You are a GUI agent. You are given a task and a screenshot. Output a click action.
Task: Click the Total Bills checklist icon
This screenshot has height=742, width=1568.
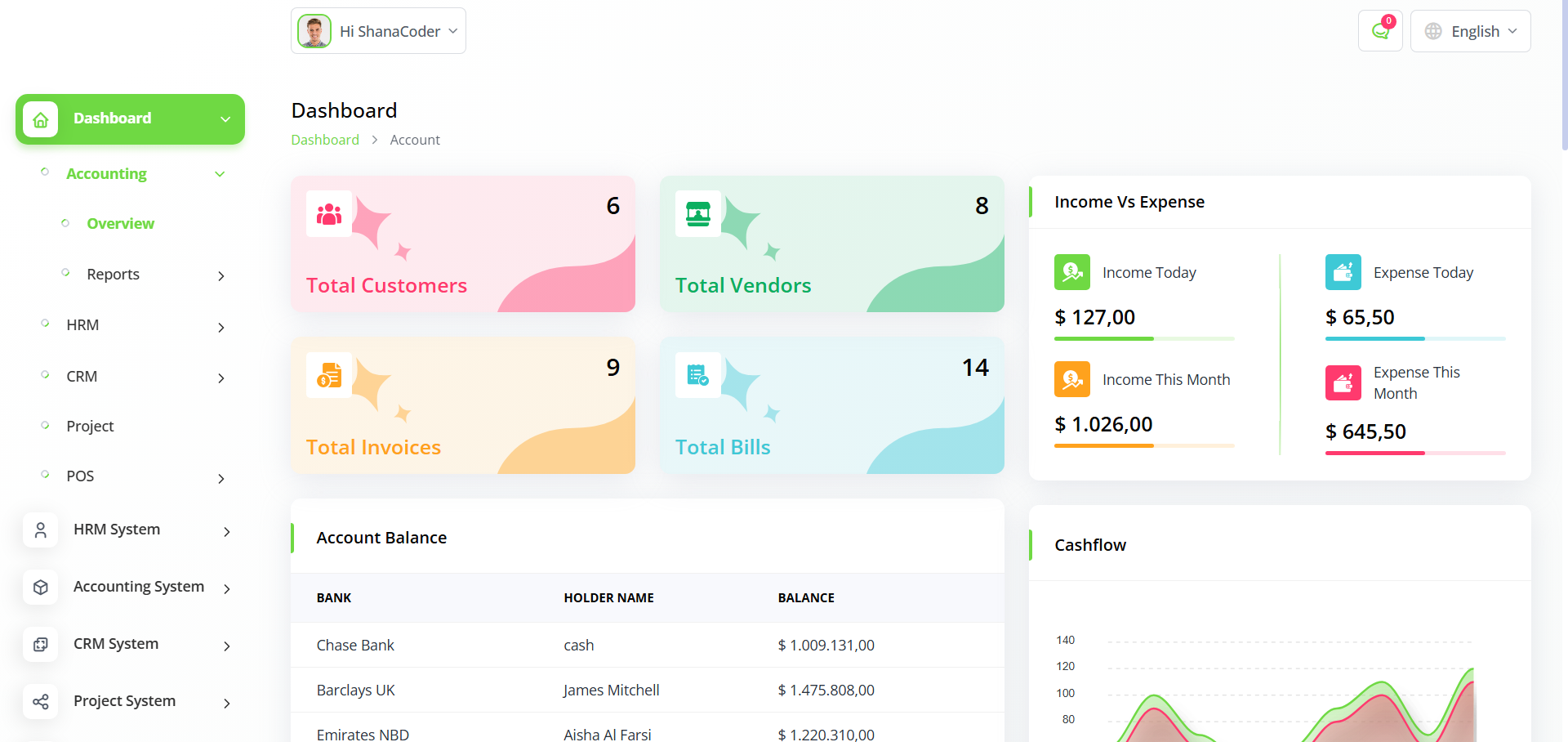(x=698, y=376)
